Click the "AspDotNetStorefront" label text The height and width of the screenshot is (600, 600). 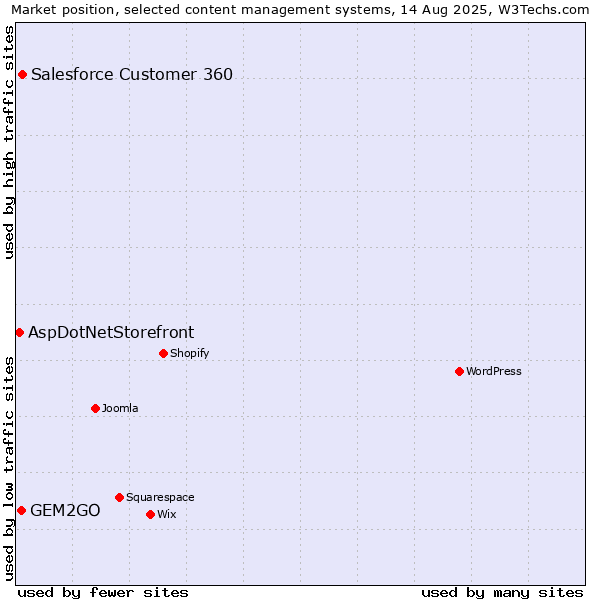pyautogui.click(x=111, y=333)
